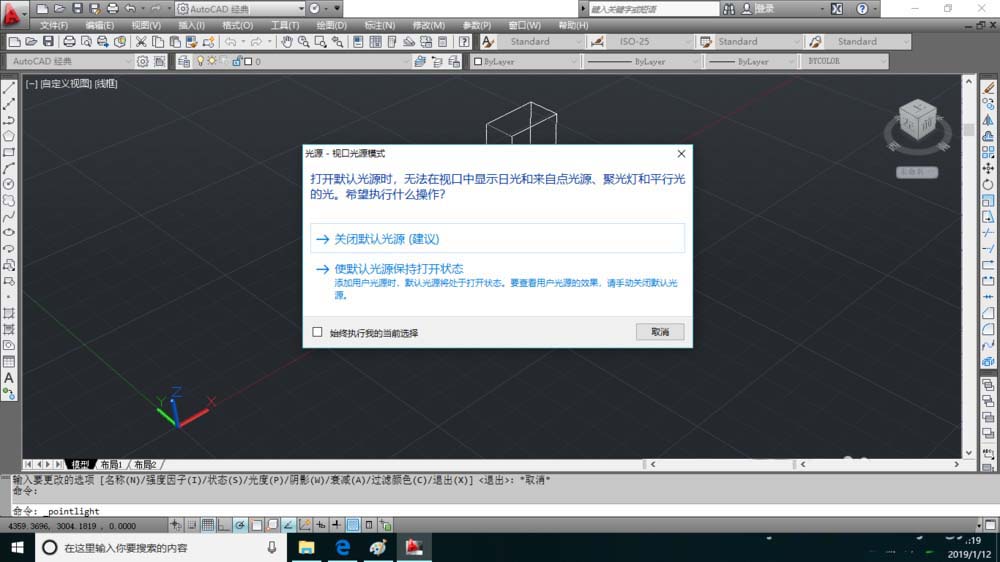Open the 格式(O) menu

(238, 25)
